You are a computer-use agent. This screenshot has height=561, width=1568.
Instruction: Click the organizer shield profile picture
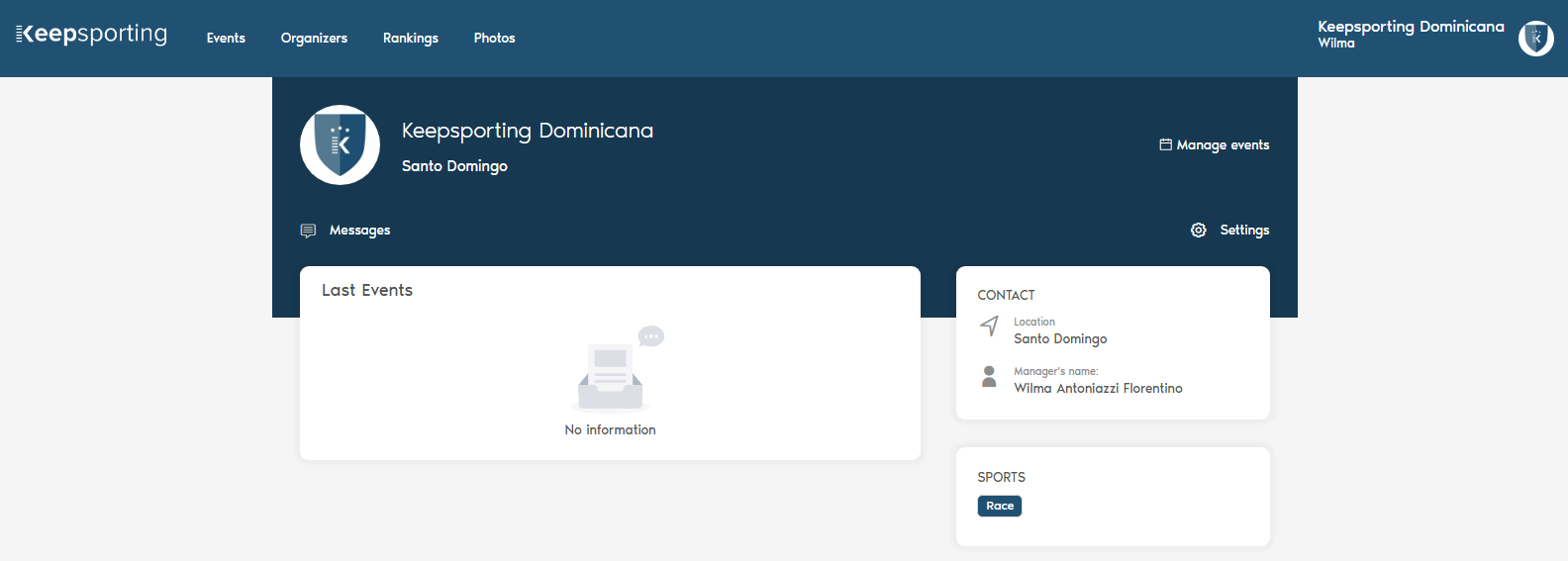click(340, 144)
